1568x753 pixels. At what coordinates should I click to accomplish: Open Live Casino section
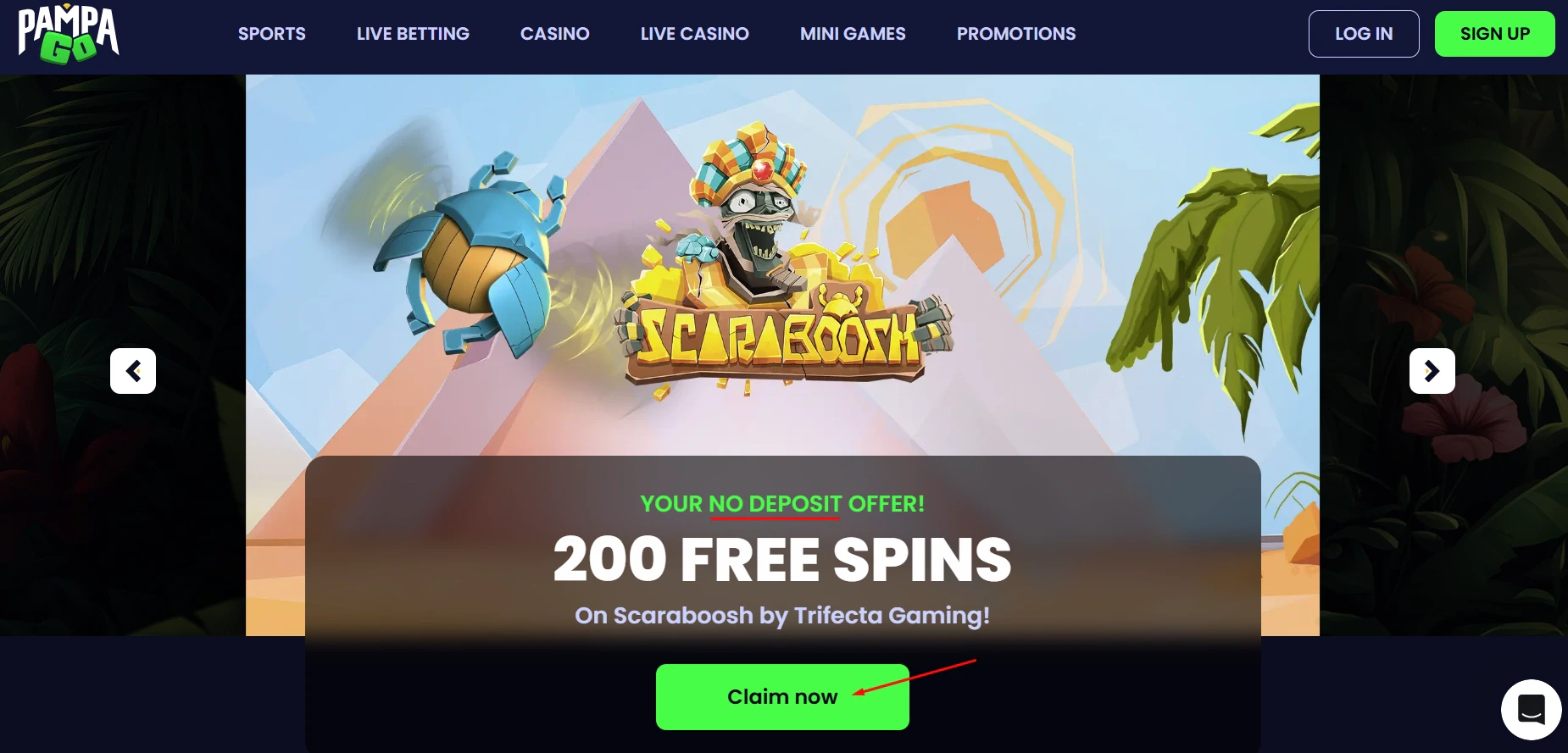tap(695, 34)
